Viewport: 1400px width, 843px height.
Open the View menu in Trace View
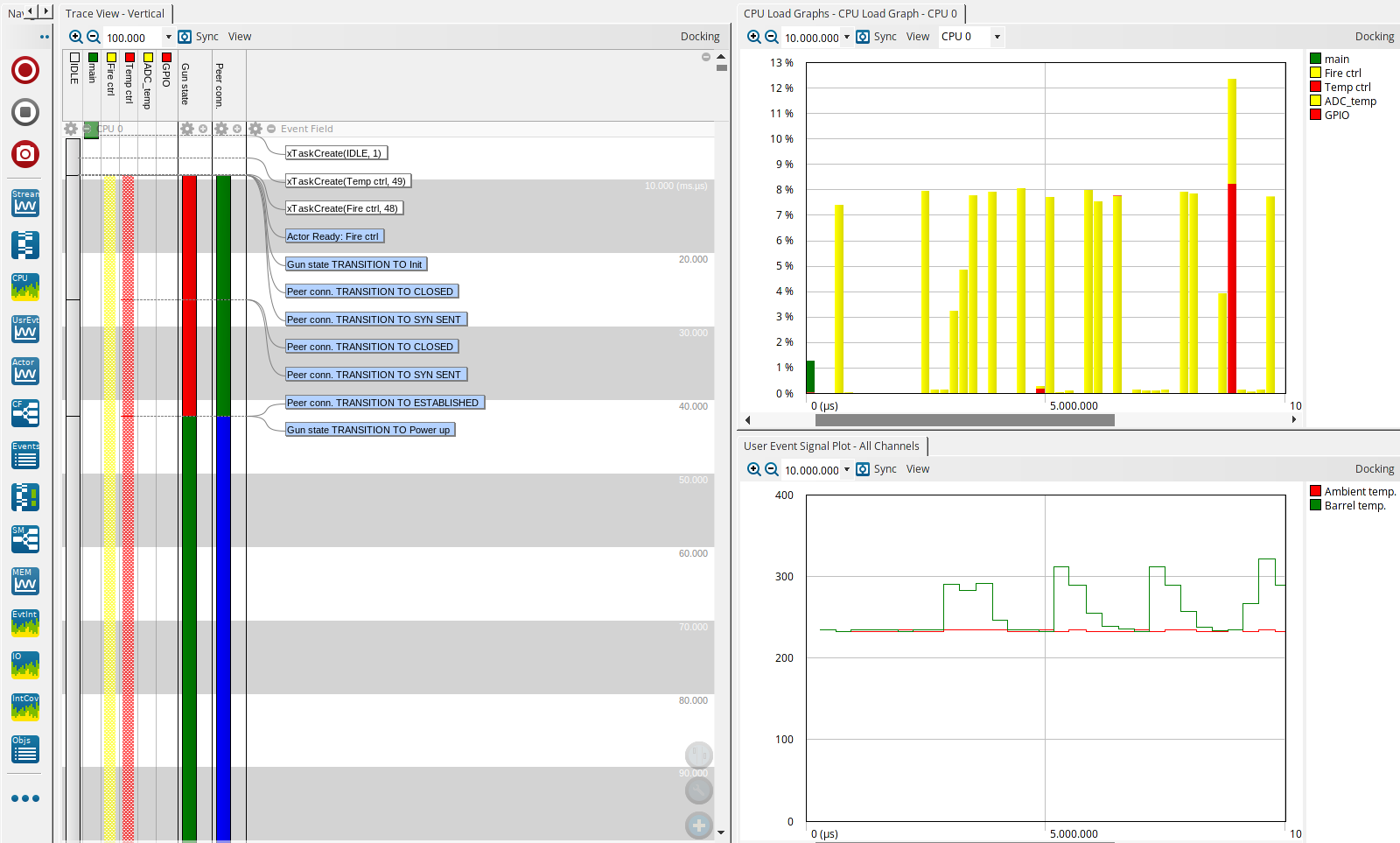coord(239,37)
